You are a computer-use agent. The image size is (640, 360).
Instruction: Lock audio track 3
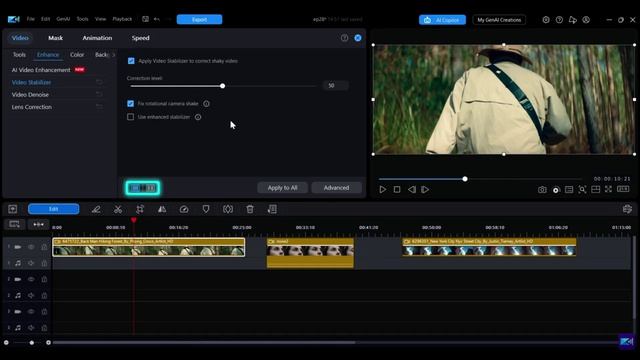click(x=44, y=328)
